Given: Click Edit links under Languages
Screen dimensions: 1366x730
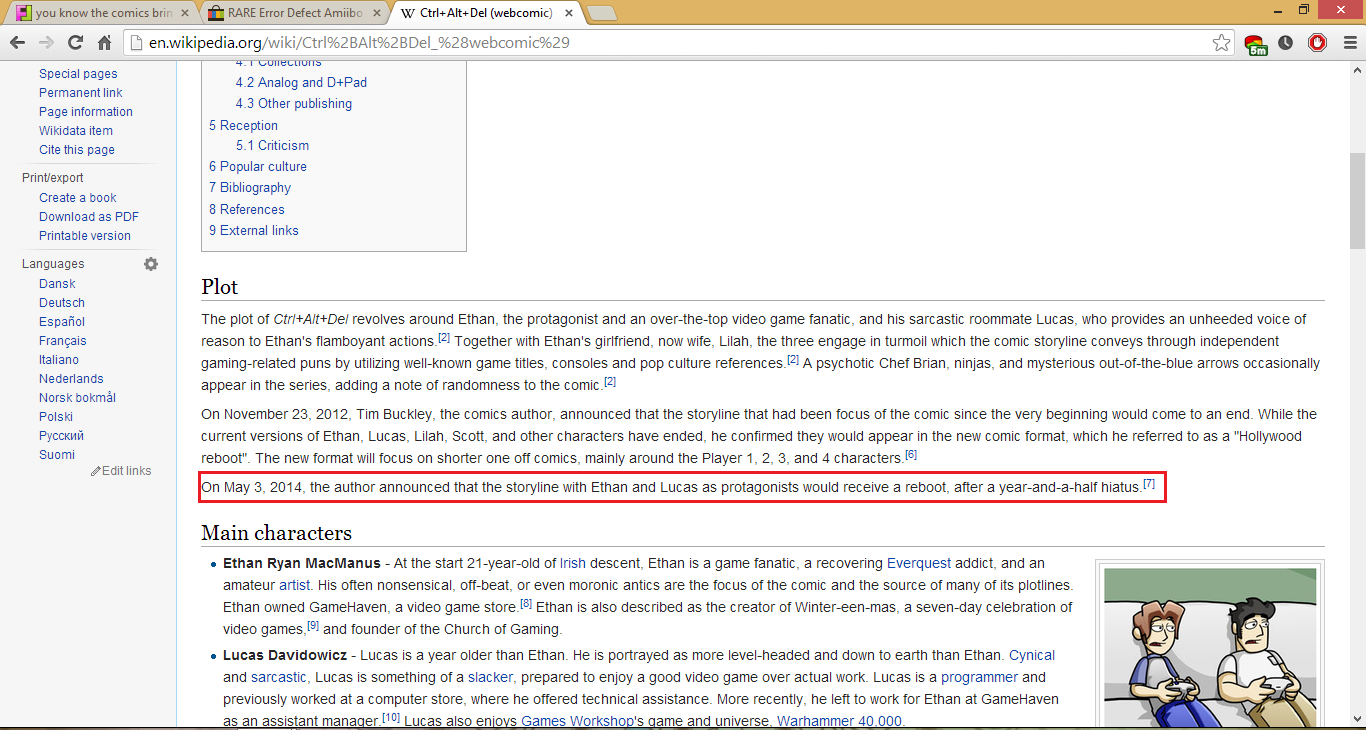Looking at the screenshot, I should [126, 471].
